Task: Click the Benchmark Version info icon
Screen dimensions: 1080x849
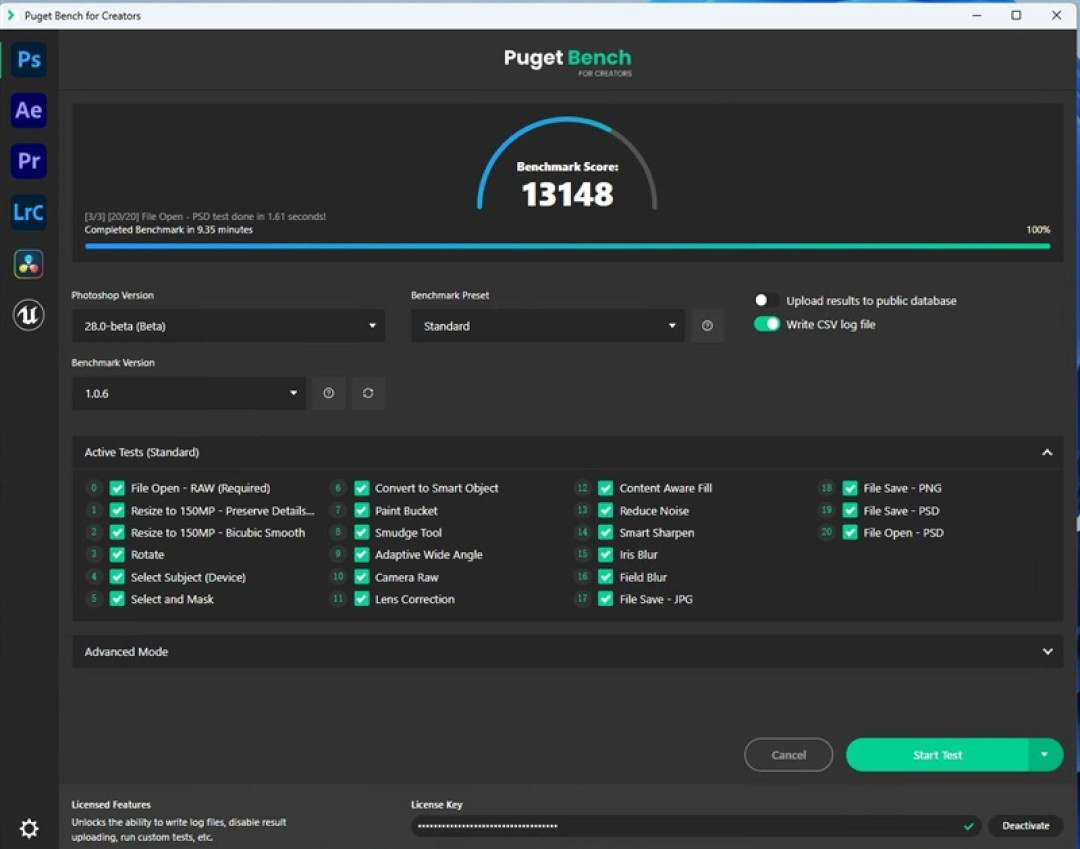Action: tap(329, 393)
